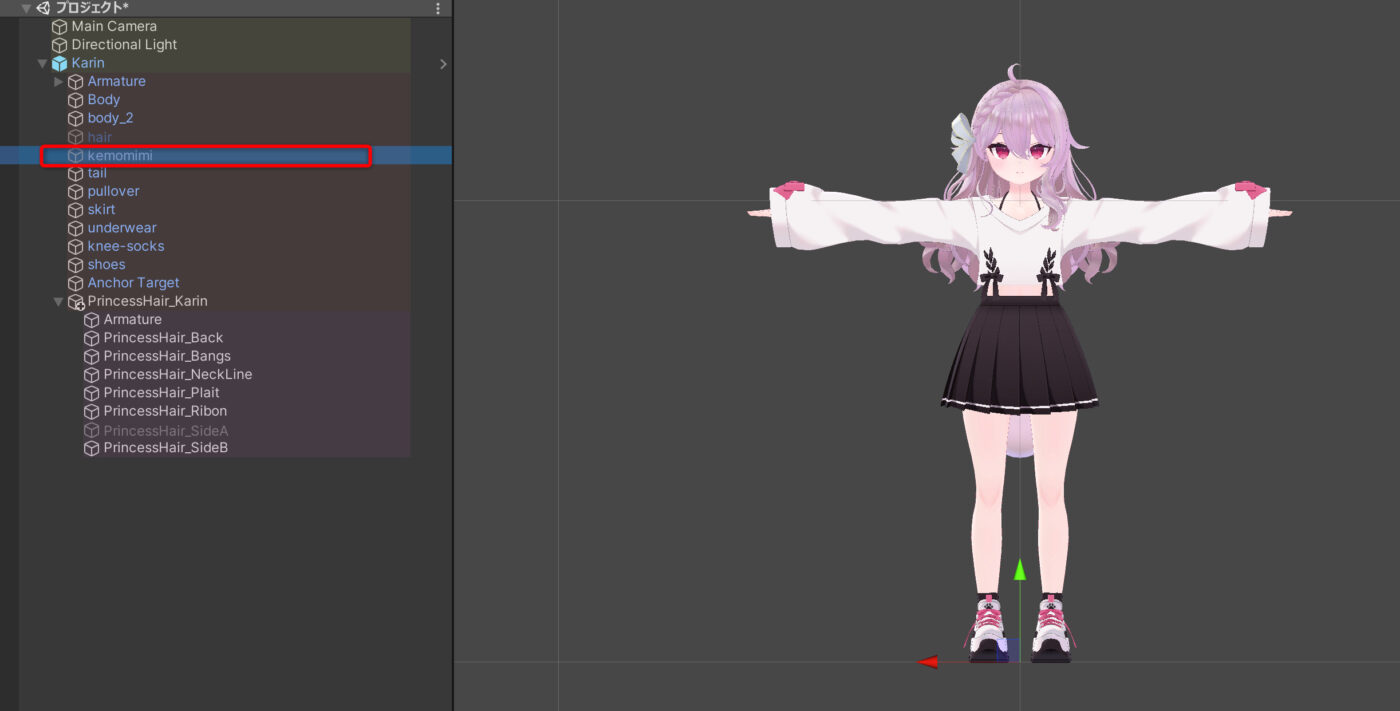1400x711 pixels.
Task: Click the PrincessHair_Ribon cube icon
Action: click(x=92, y=411)
